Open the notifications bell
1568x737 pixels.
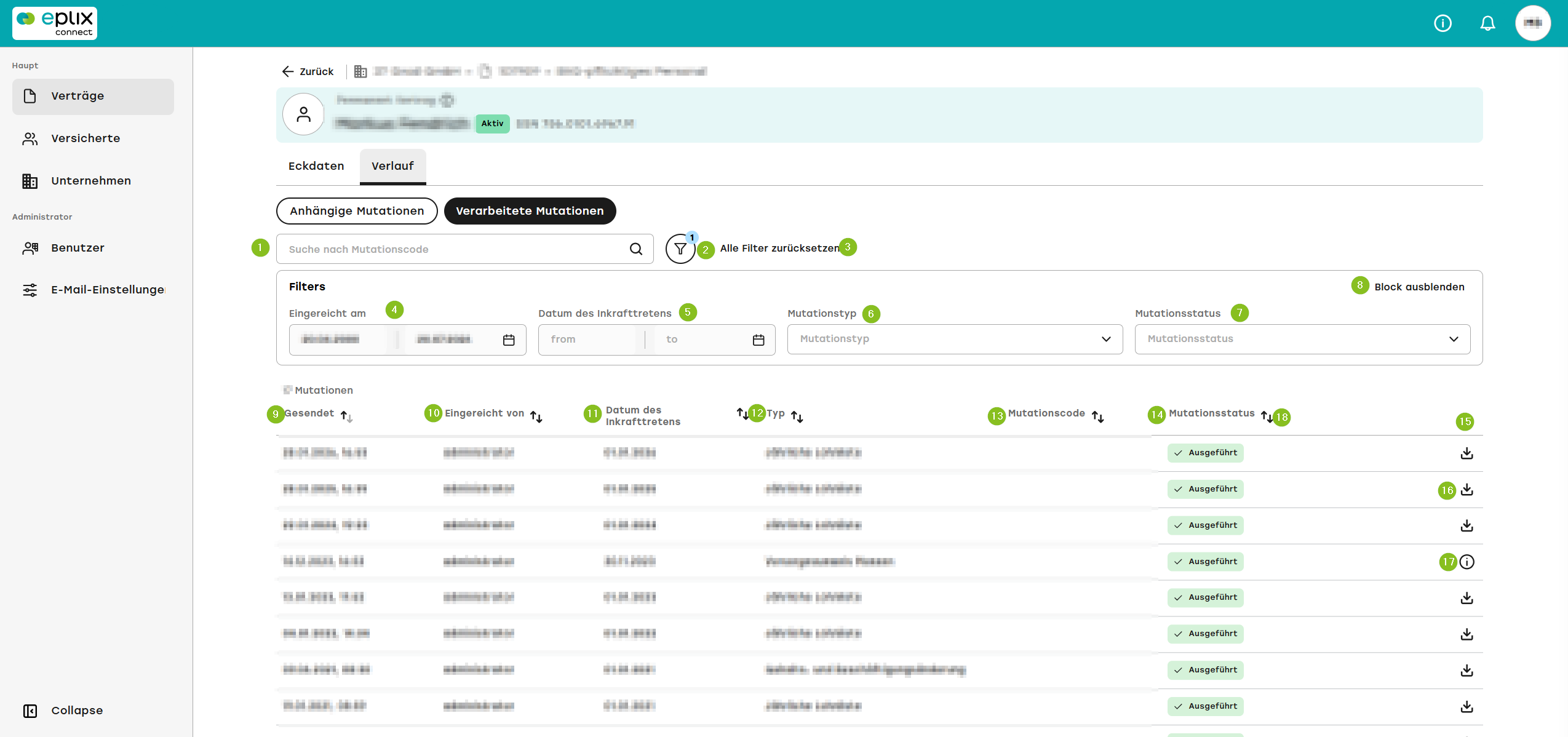(x=1487, y=23)
